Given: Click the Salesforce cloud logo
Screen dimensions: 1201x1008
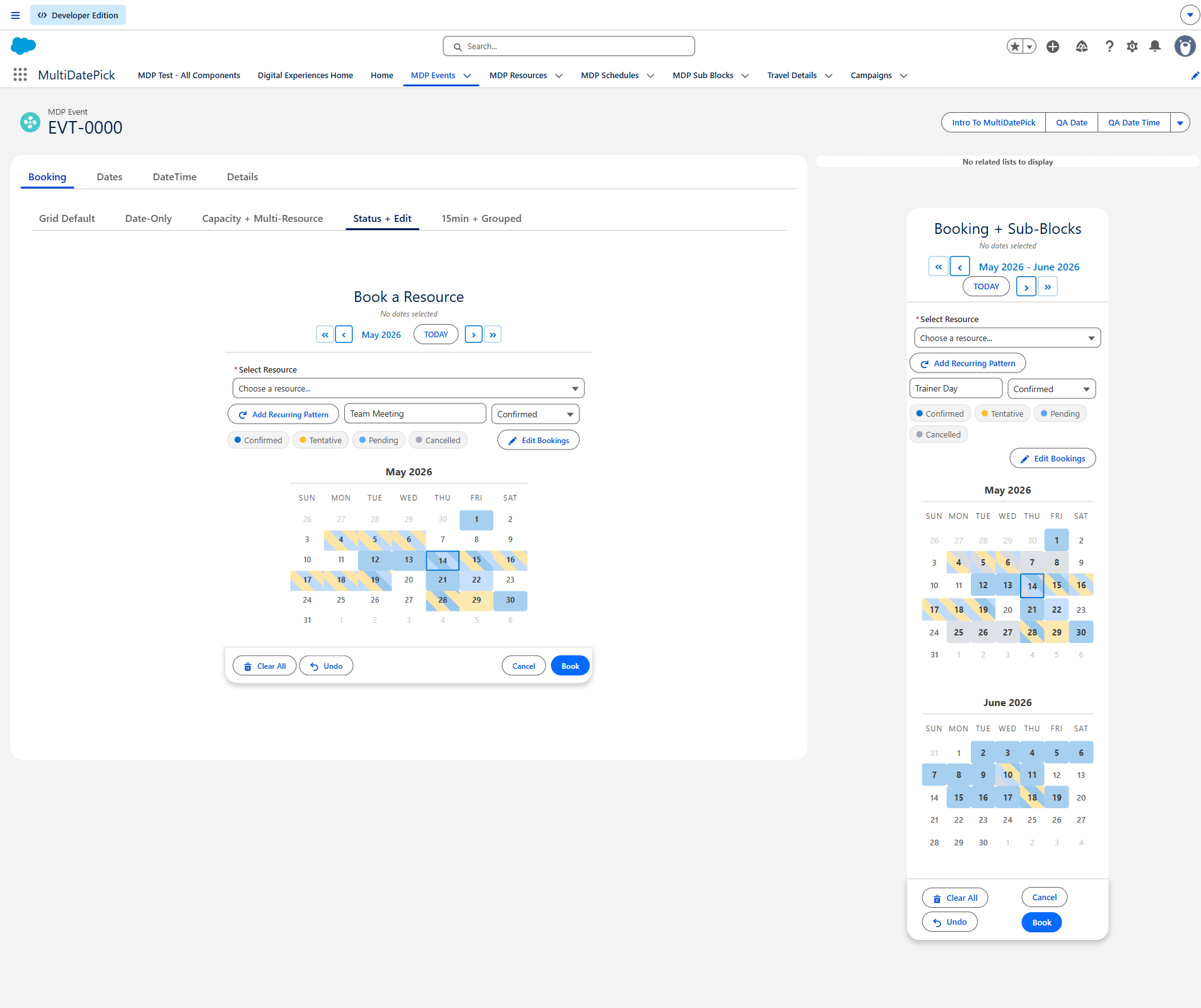Looking at the screenshot, I should coord(23,46).
